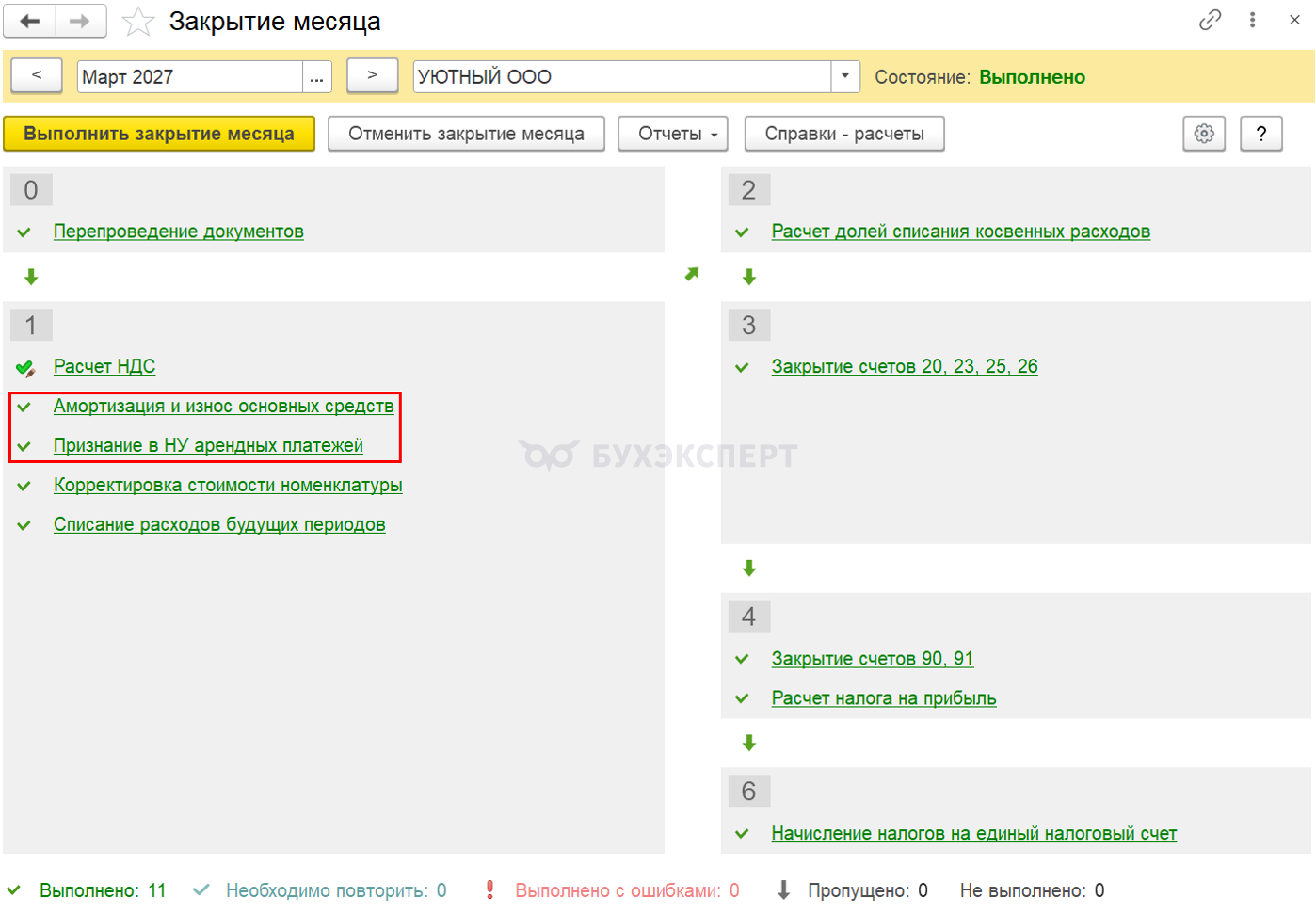1316x913 pixels.
Task: Open help with the question mark button
Action: (x=1261, y=134)
